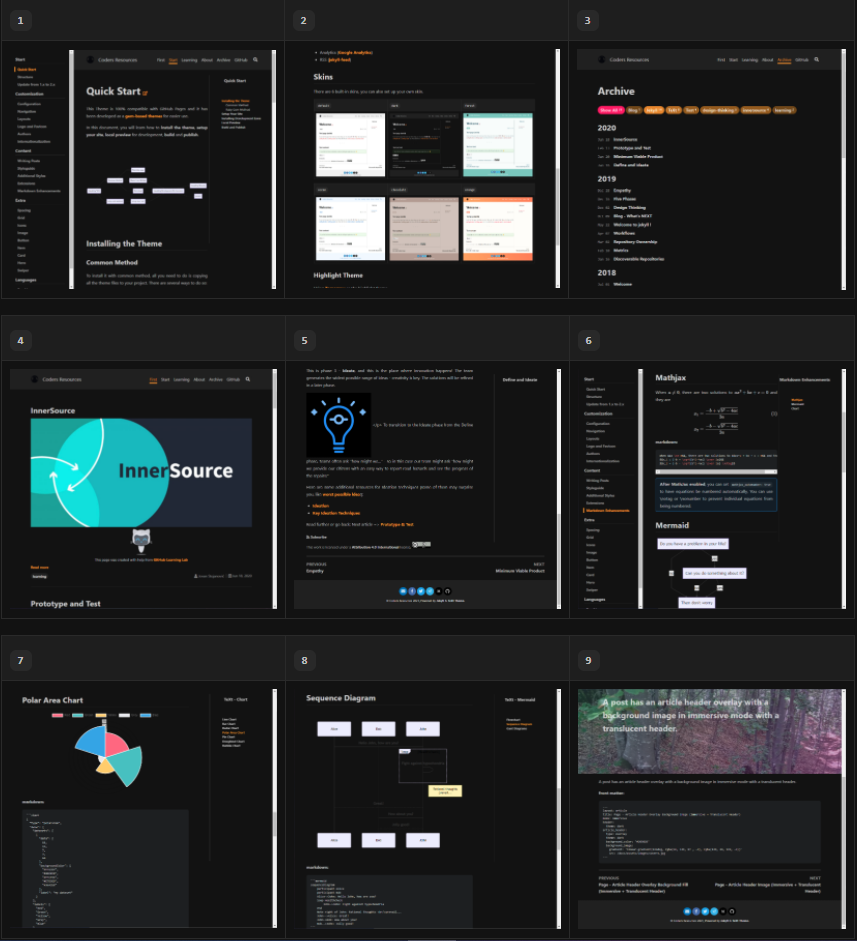
Task: Open Logo and Favicon in Mathjax page sidebar
Action: pos(601,446)
